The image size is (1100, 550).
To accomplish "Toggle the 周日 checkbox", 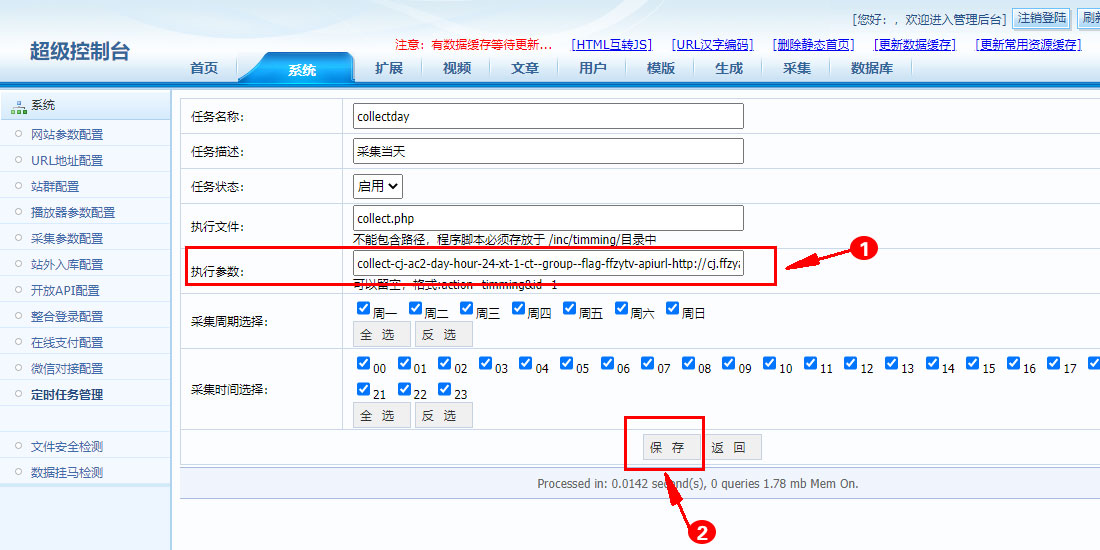I will [673, 309].
